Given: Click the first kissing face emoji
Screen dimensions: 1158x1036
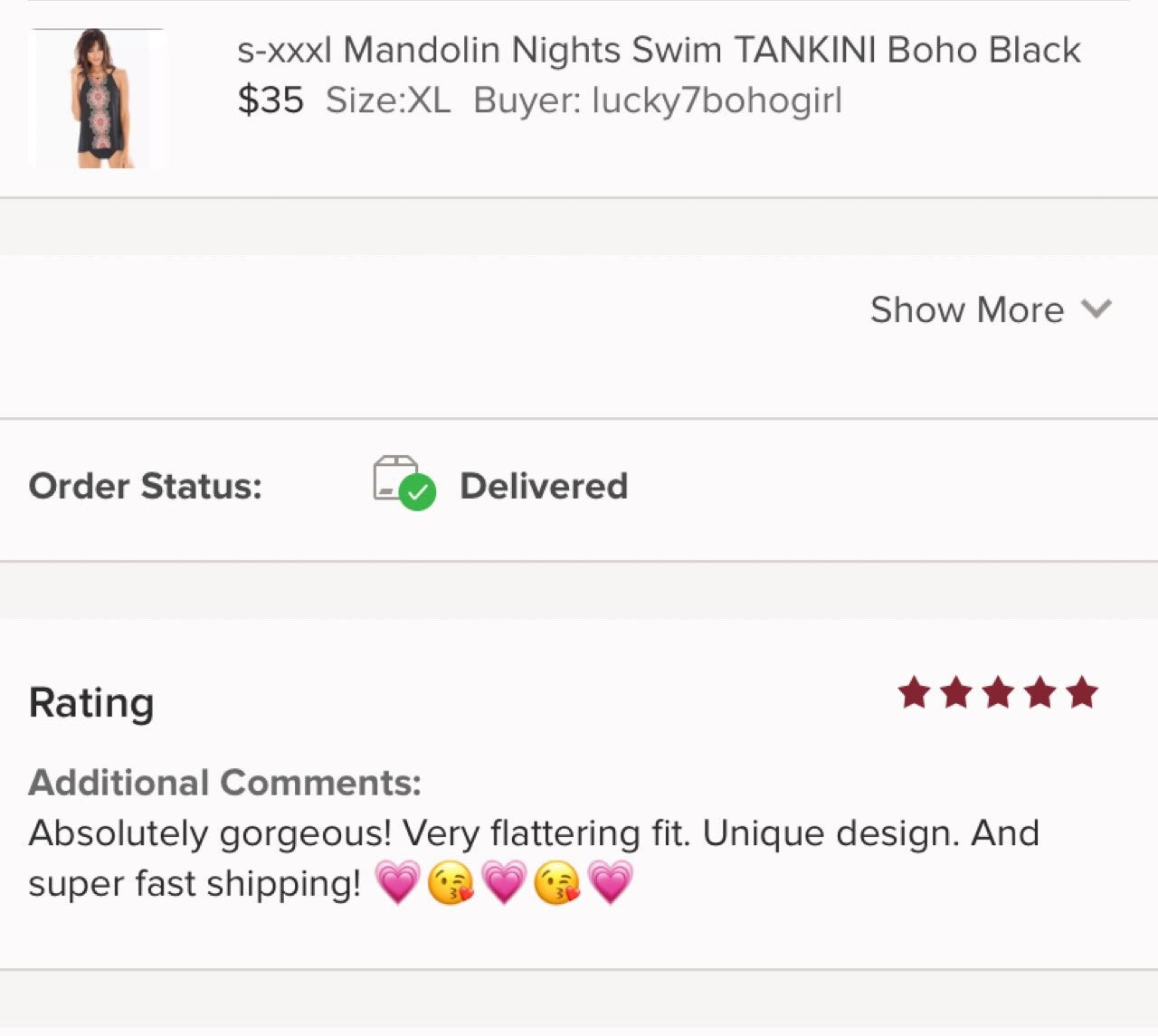Looking at the screenshot, I should click(x=451, y=883).
